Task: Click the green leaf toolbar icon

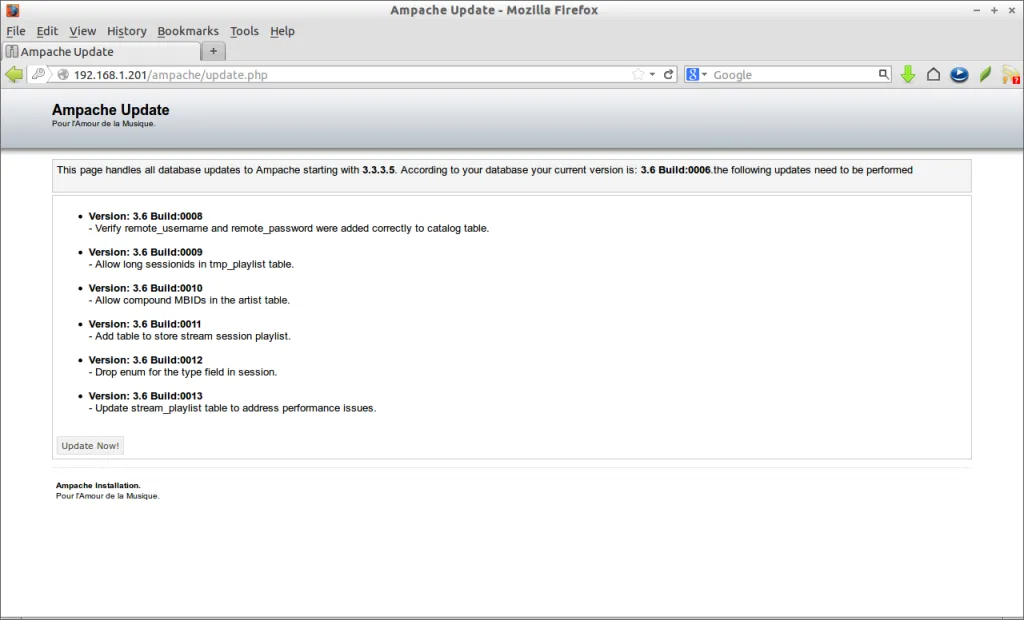Action: coord(985,74)
